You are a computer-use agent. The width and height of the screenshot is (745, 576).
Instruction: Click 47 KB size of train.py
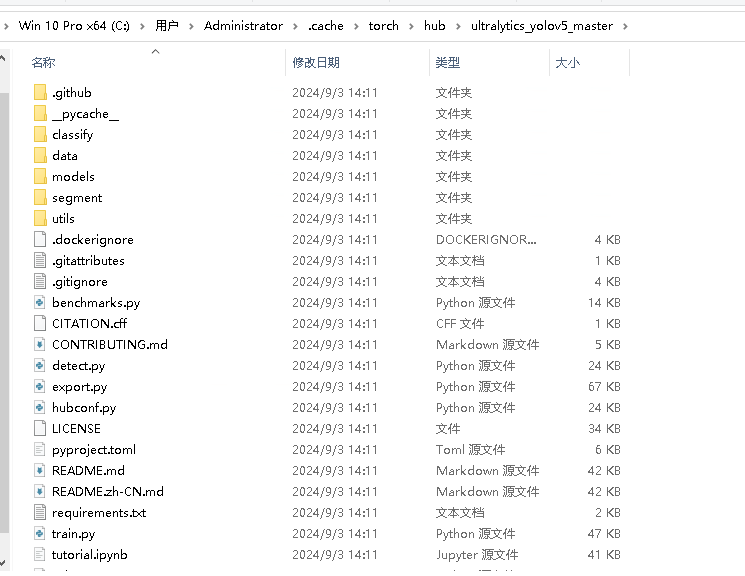[604, 533]
